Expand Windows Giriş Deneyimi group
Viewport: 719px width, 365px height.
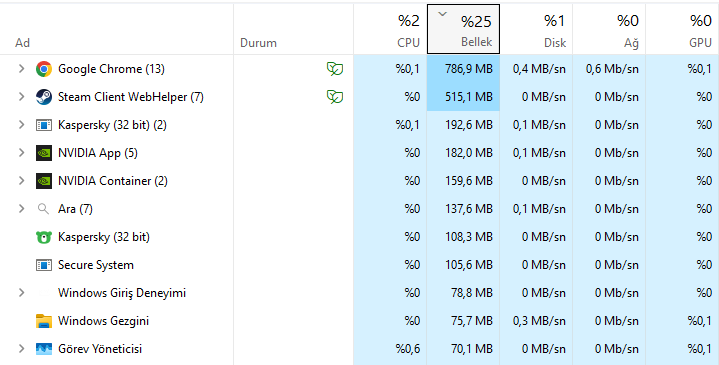(x=21, y=293)
